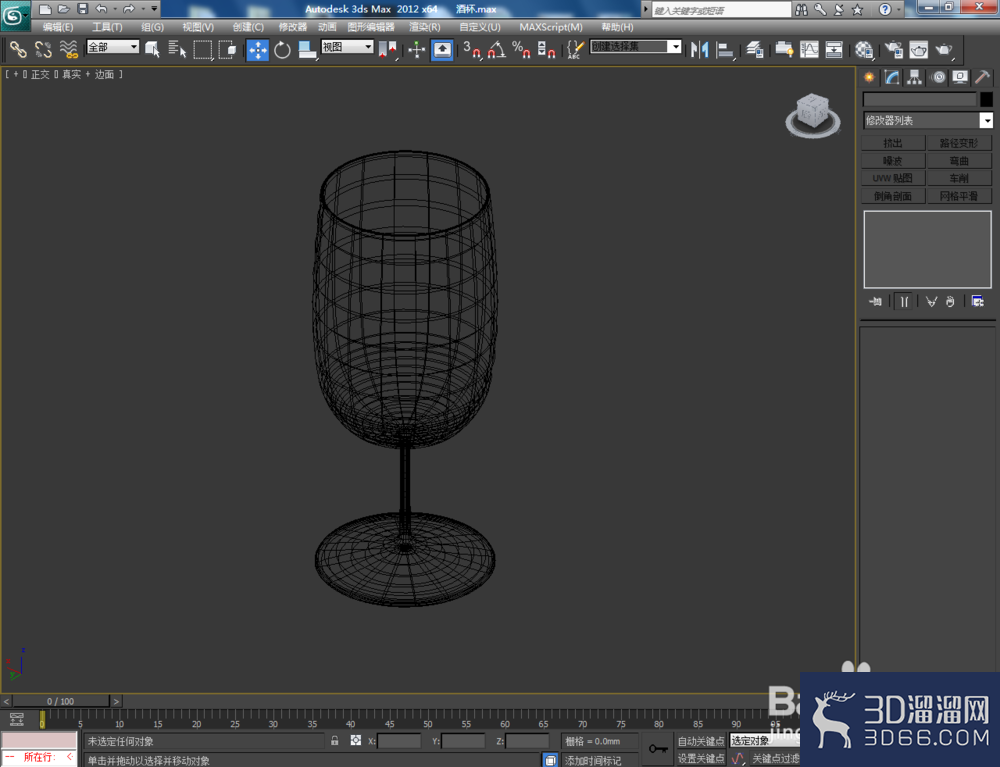Open the 选定对象 key filter dropdown

[765, 741]
